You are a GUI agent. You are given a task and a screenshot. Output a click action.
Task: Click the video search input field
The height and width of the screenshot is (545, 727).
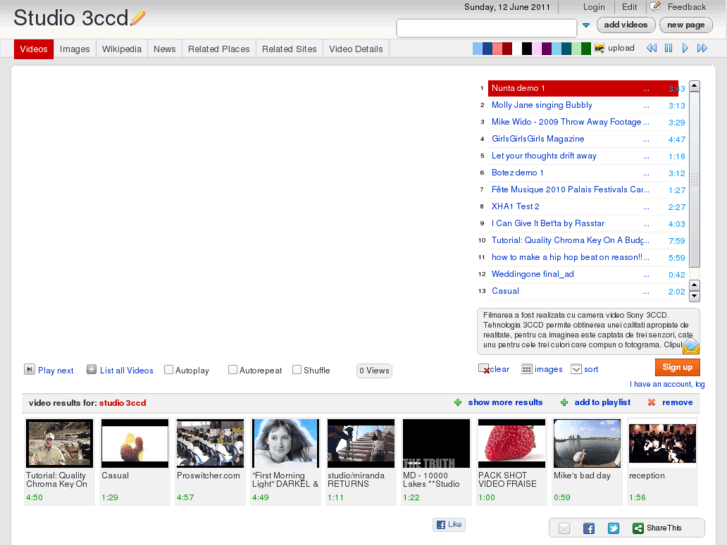486,28
